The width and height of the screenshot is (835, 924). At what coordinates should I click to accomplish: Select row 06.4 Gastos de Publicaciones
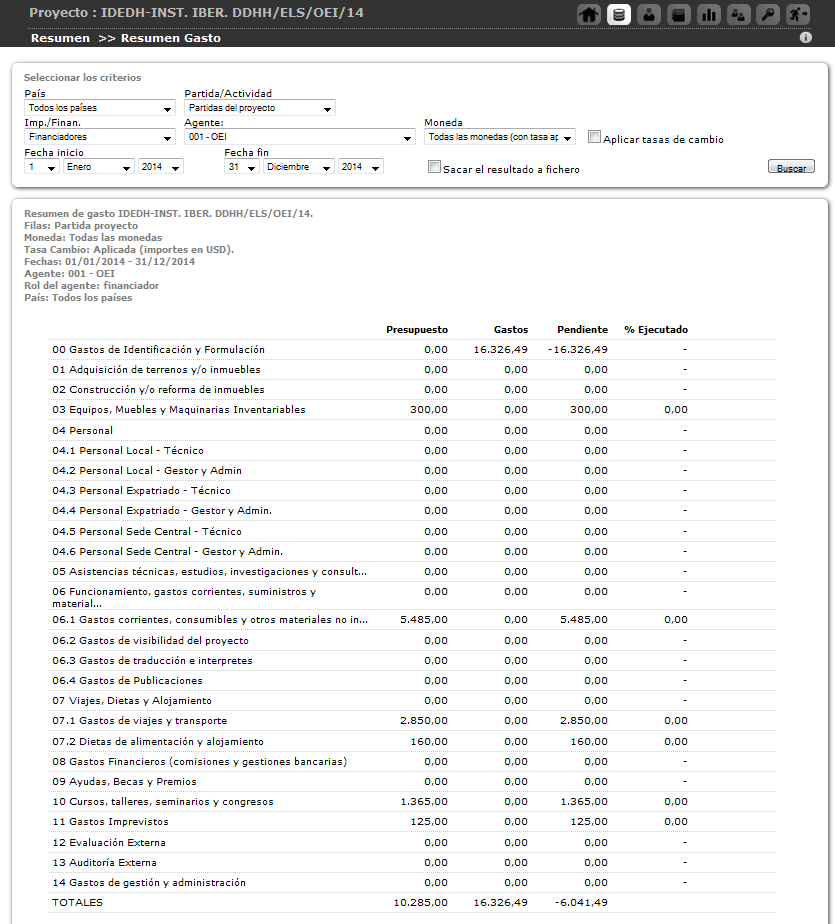(412, 681)
